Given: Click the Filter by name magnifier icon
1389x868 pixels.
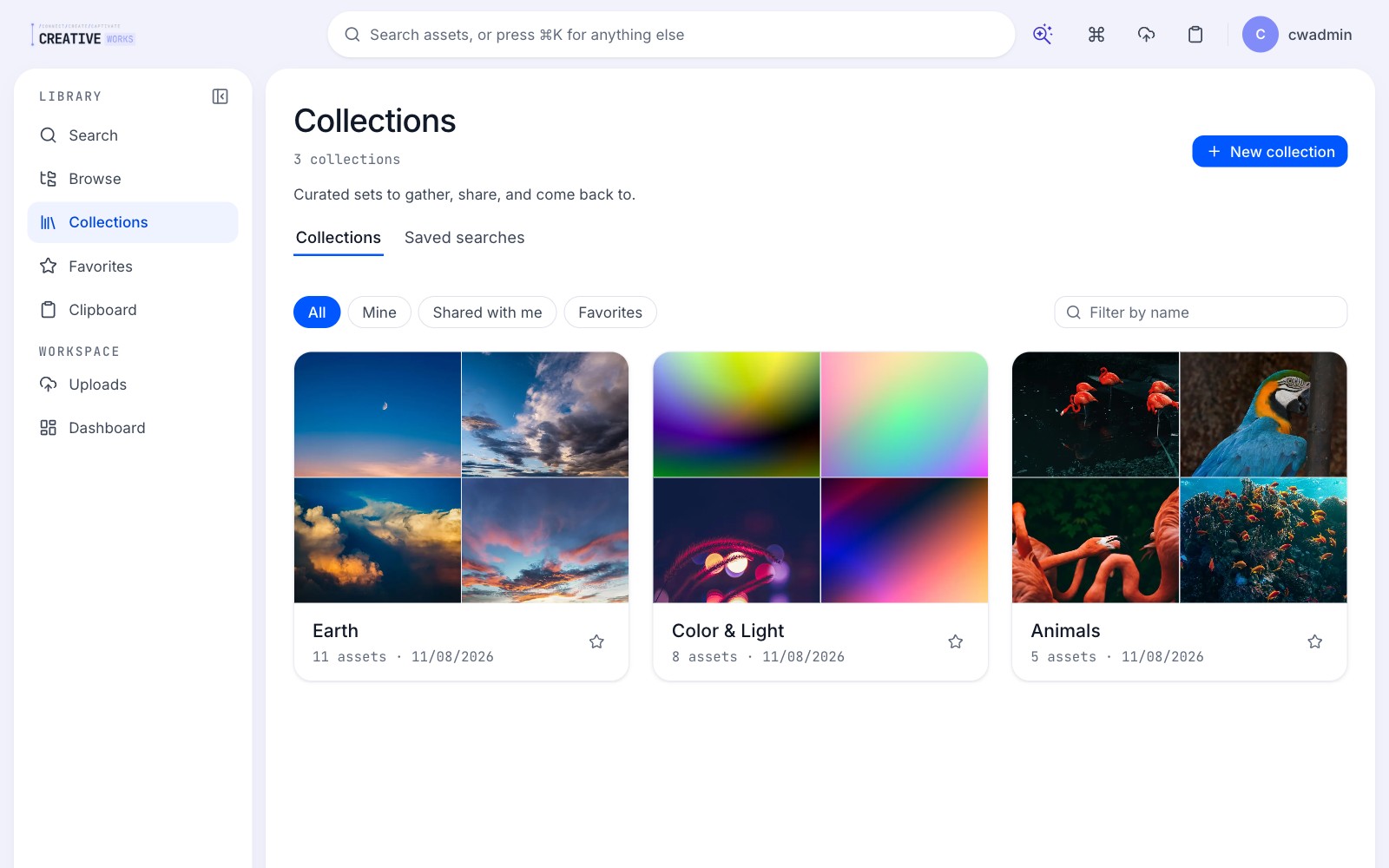Looking at the screenshot, I should pos(1074,312).
